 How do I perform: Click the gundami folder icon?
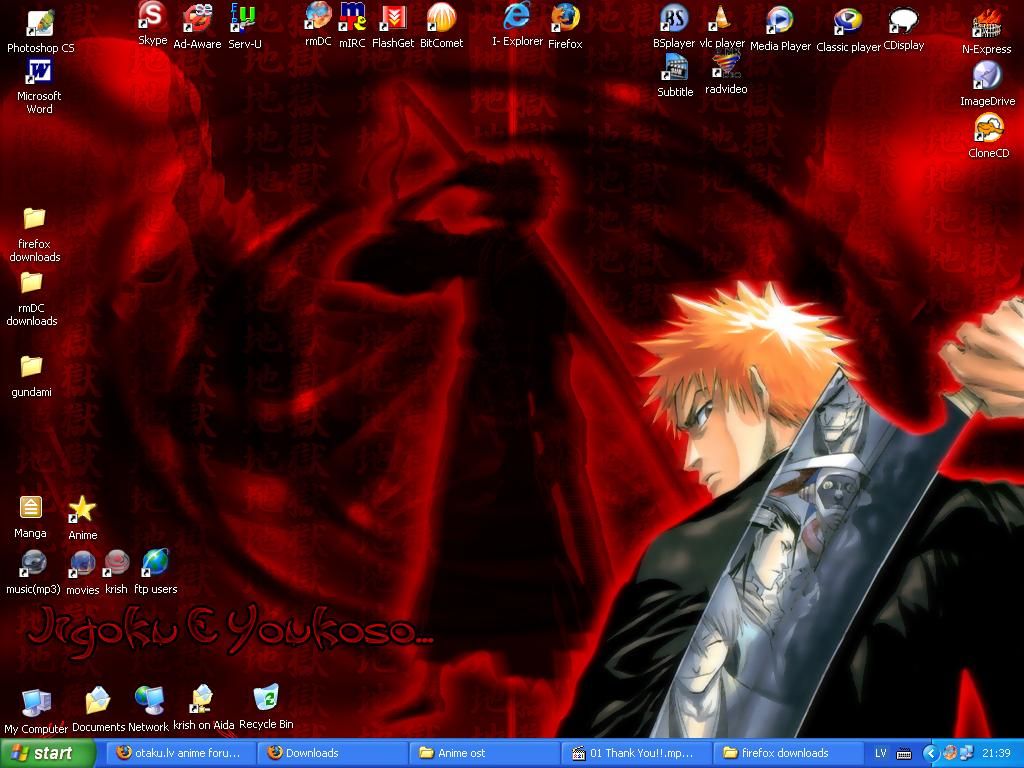point(31,366)
